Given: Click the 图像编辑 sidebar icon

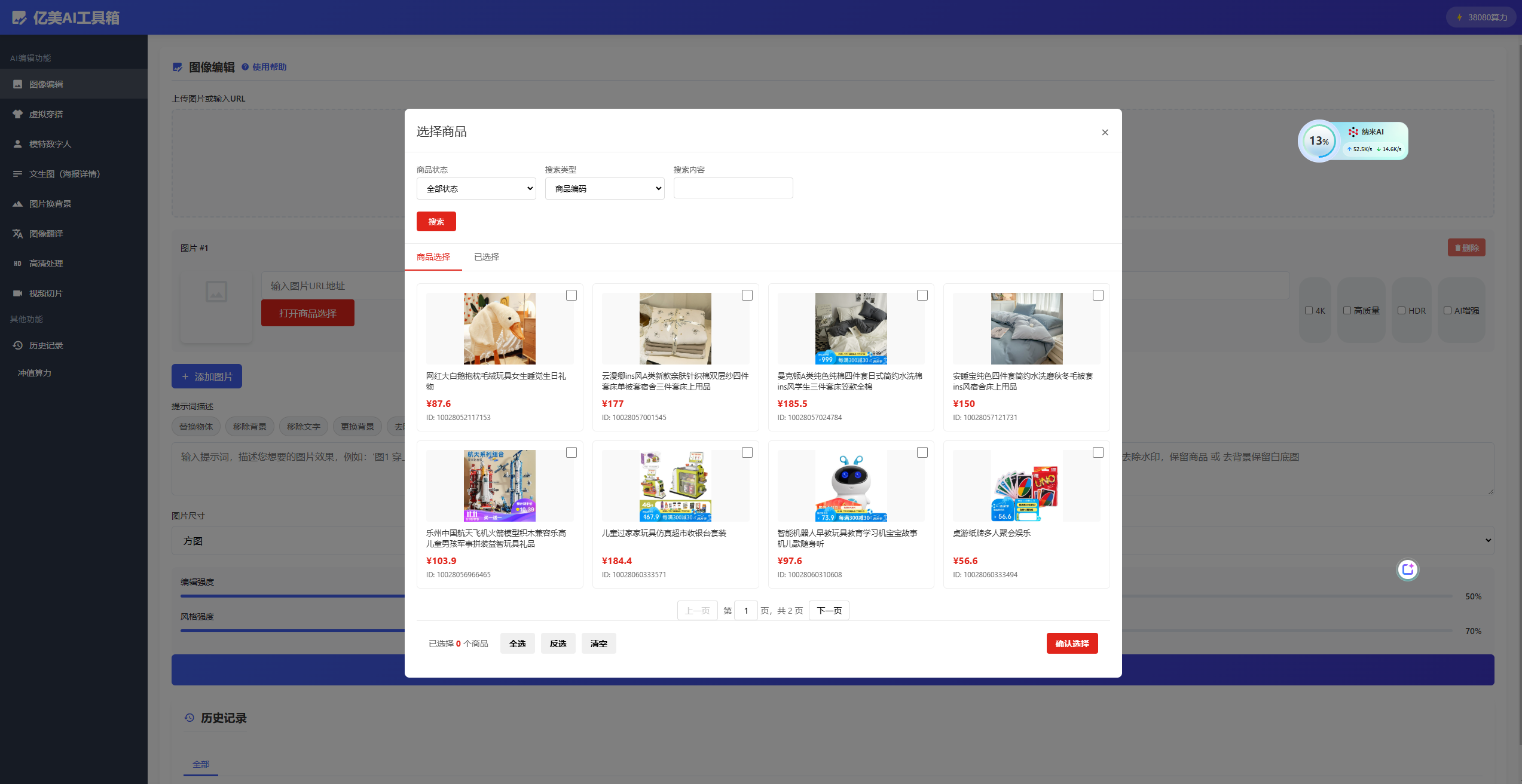Looking at the screenshot, I should coord(18,84).
